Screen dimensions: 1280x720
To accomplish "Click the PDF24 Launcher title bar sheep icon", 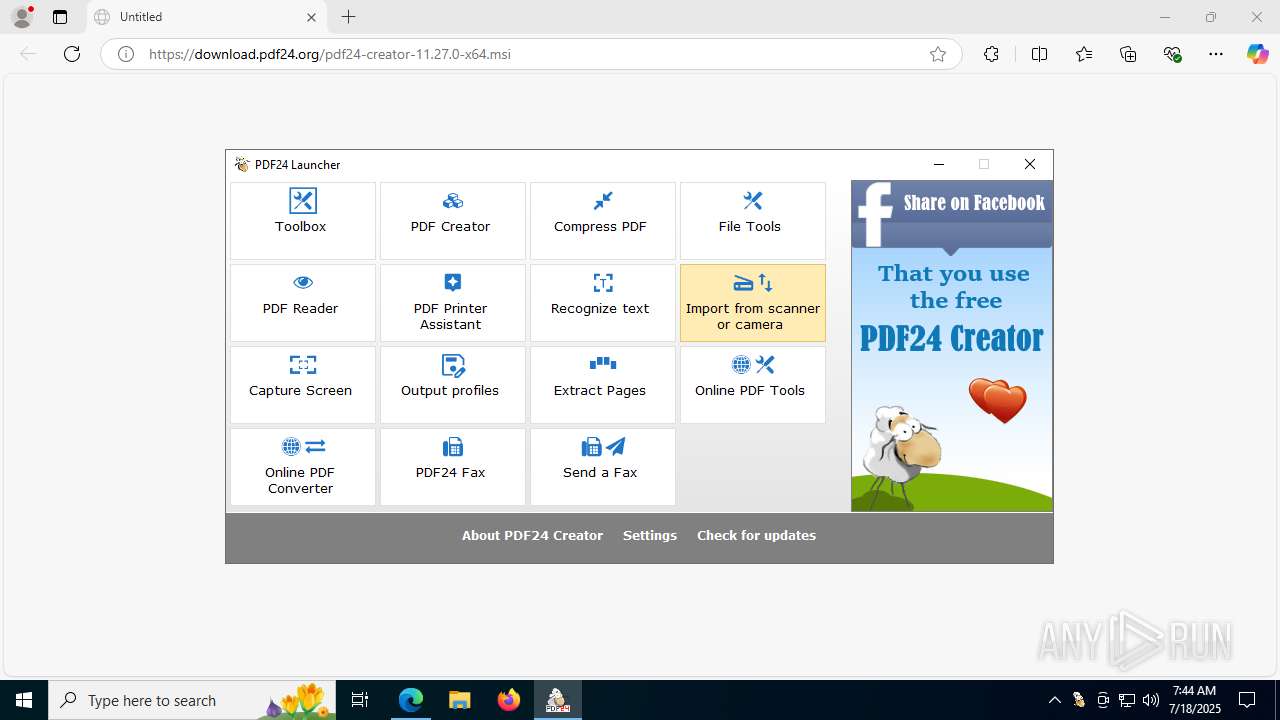I will 242,164.
